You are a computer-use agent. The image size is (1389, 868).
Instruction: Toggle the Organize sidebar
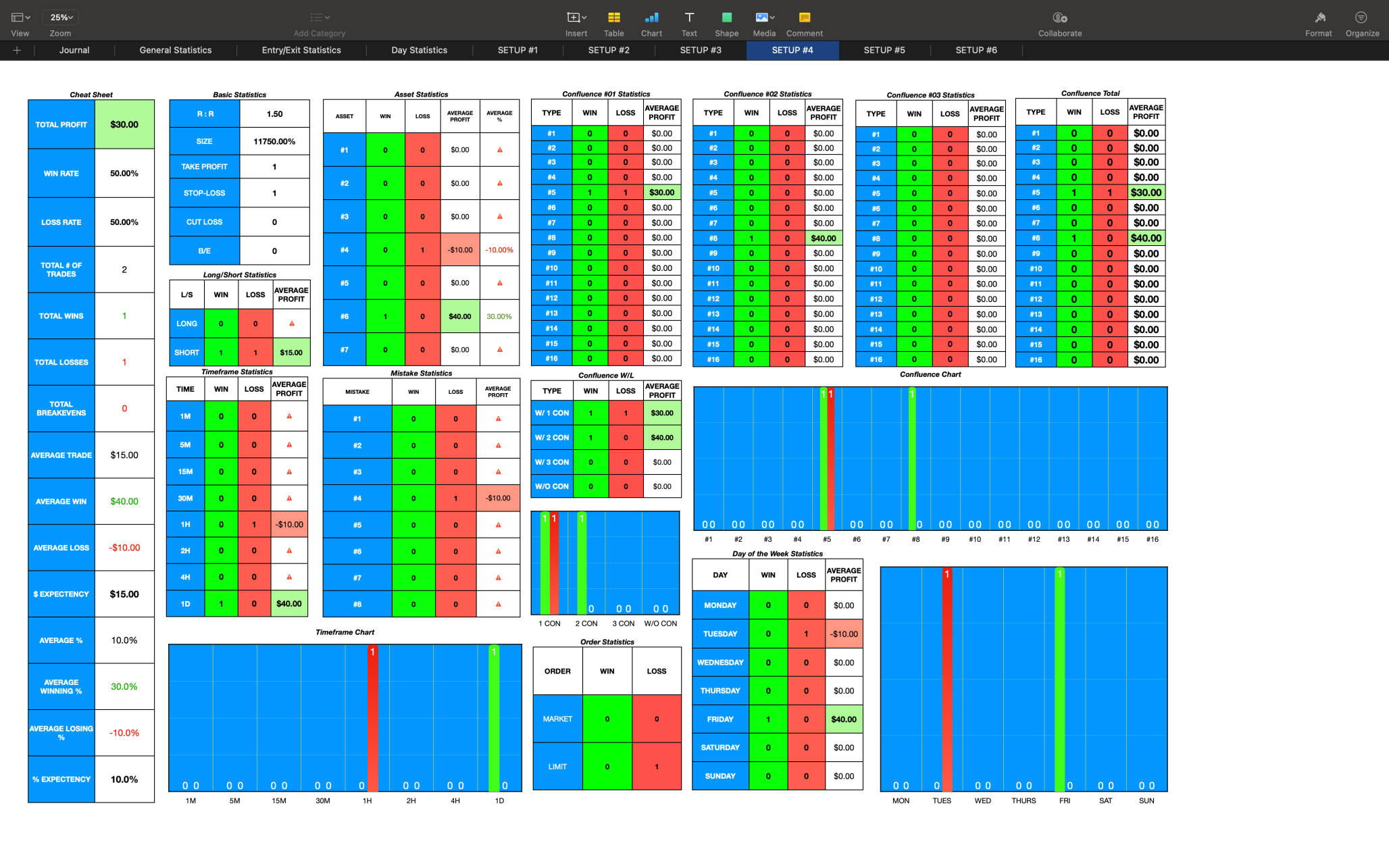1361,18
